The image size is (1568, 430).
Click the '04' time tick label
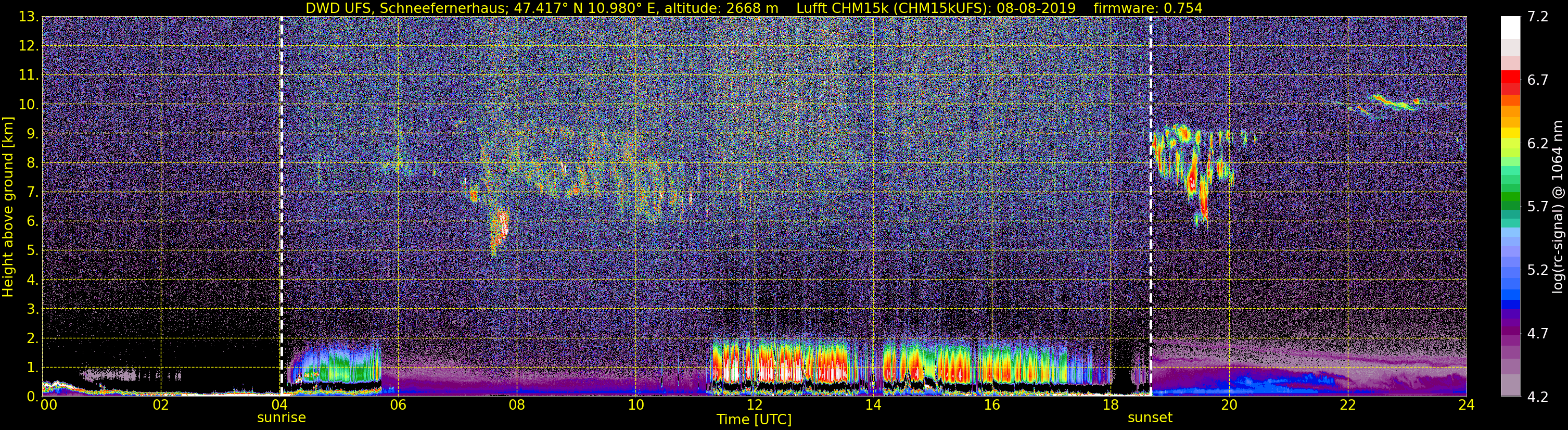[x=279, y=405]
